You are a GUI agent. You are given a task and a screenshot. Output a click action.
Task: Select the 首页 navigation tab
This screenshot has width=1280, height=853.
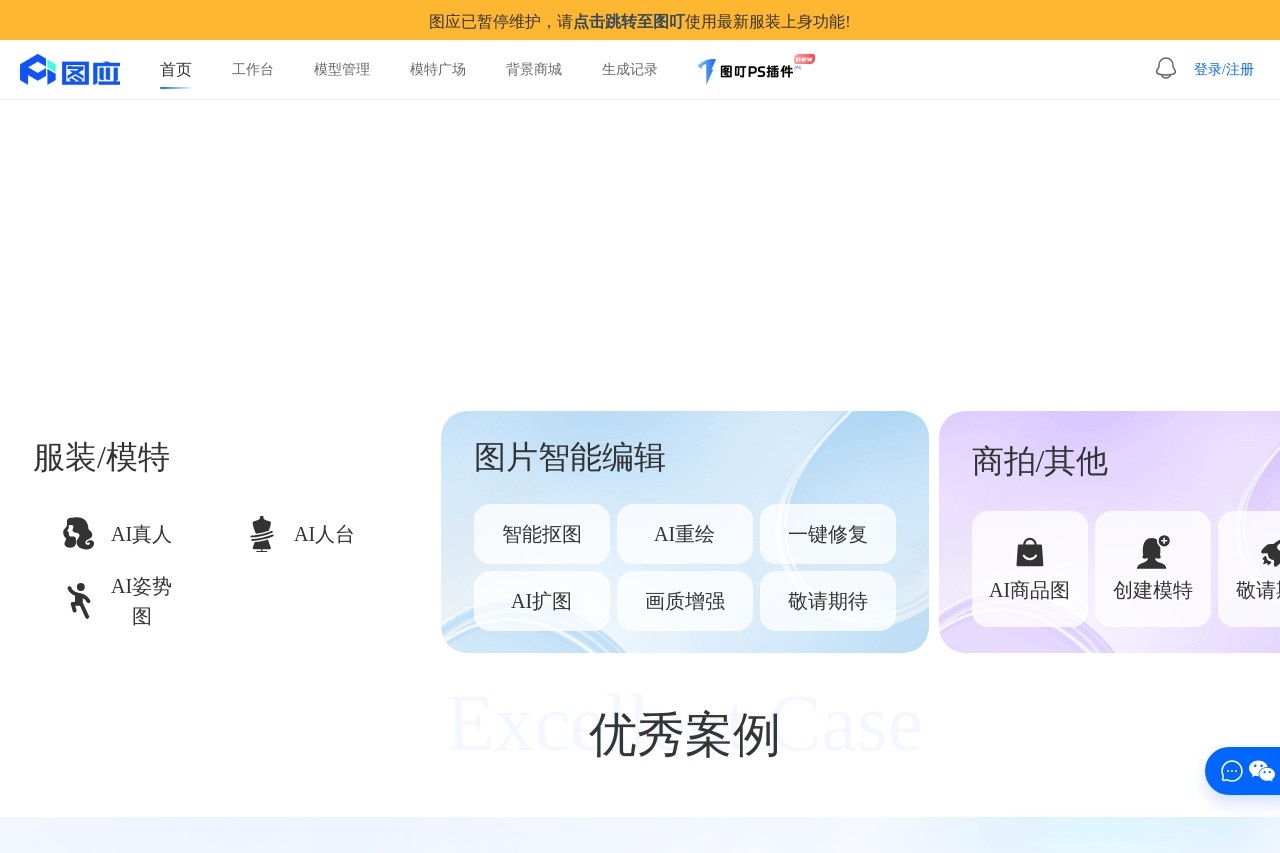176,70
